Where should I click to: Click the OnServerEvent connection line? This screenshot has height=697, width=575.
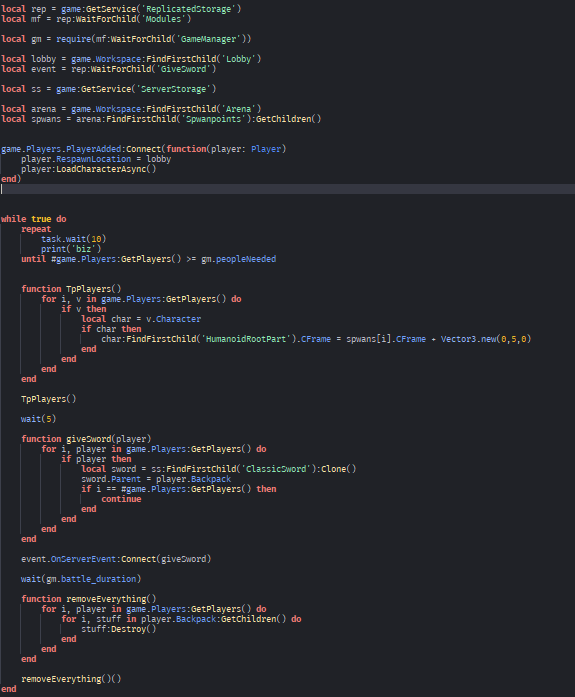coord(116,559)
